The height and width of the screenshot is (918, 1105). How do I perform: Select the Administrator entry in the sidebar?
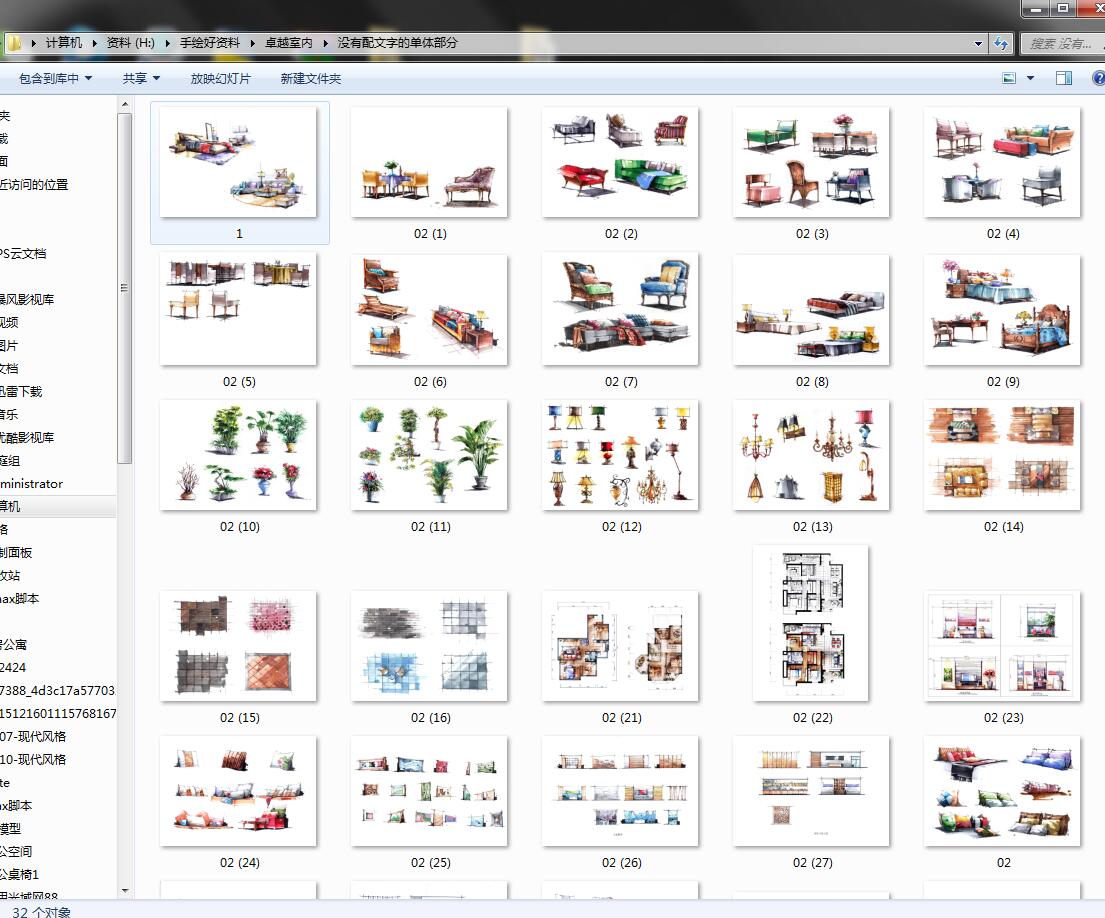[32, 483]
